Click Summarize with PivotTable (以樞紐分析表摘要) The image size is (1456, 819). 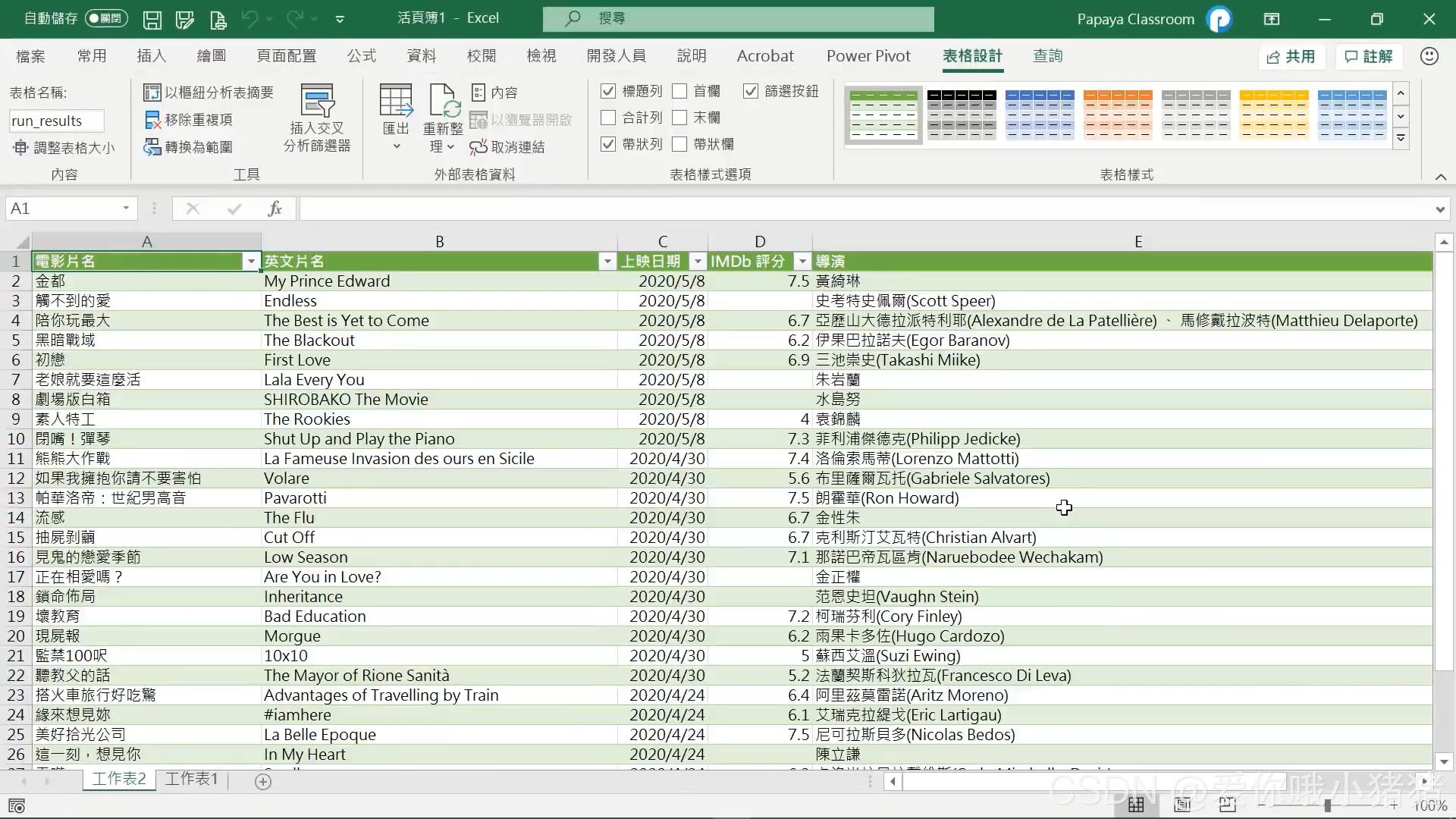click(x=209, y=93)
